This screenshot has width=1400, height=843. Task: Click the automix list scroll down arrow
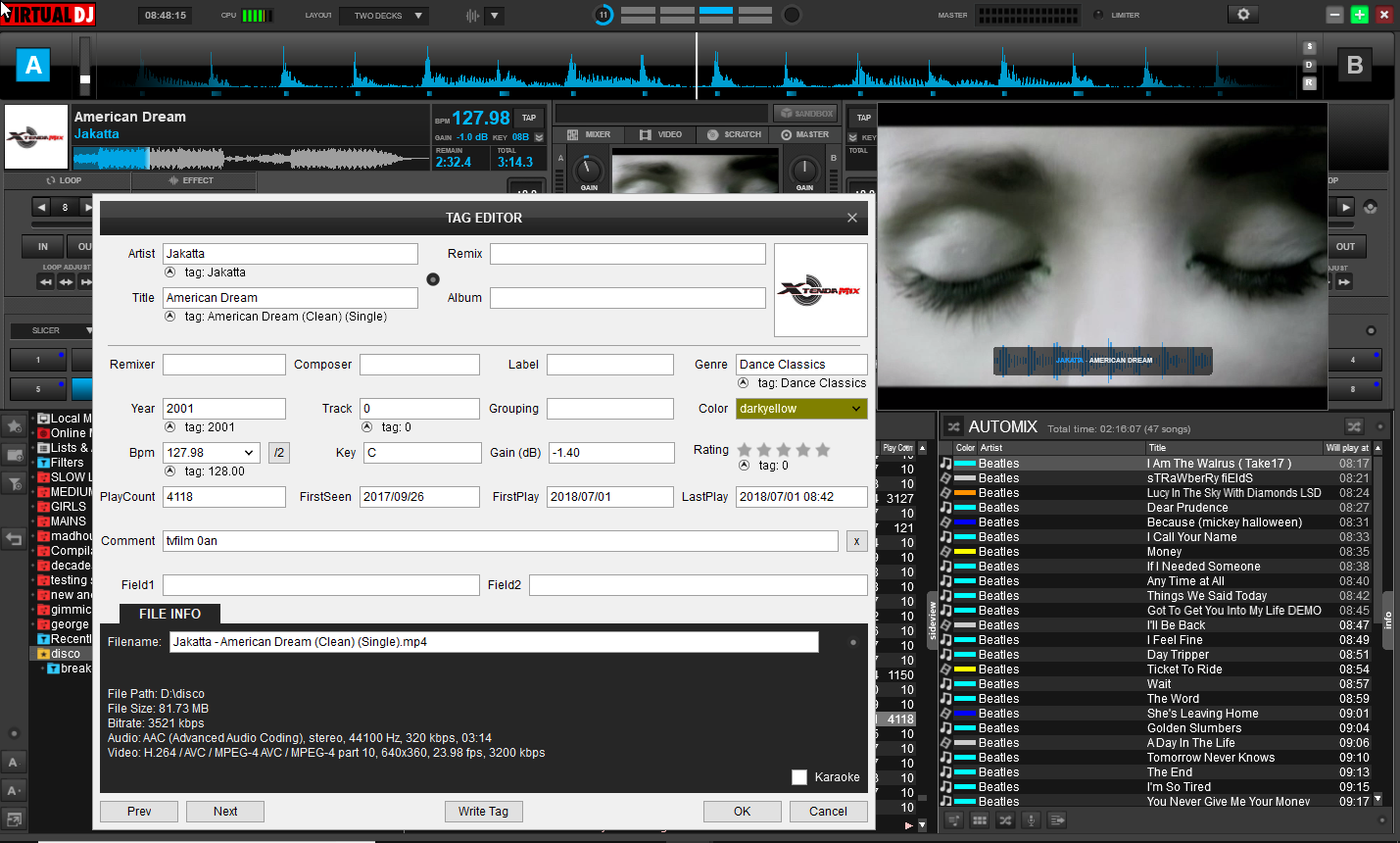[x=1377, y=799]
